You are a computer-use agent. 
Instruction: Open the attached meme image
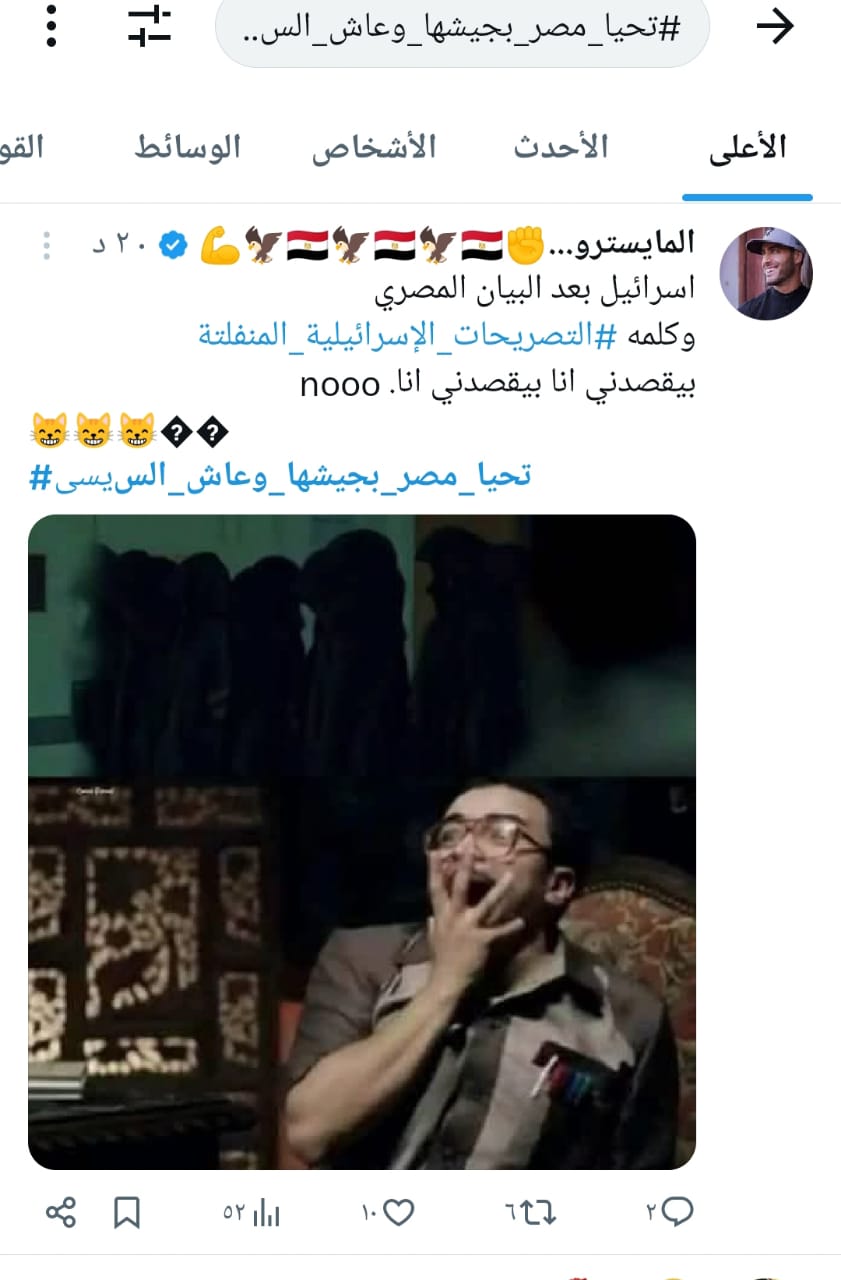click(x=362, y=842)
